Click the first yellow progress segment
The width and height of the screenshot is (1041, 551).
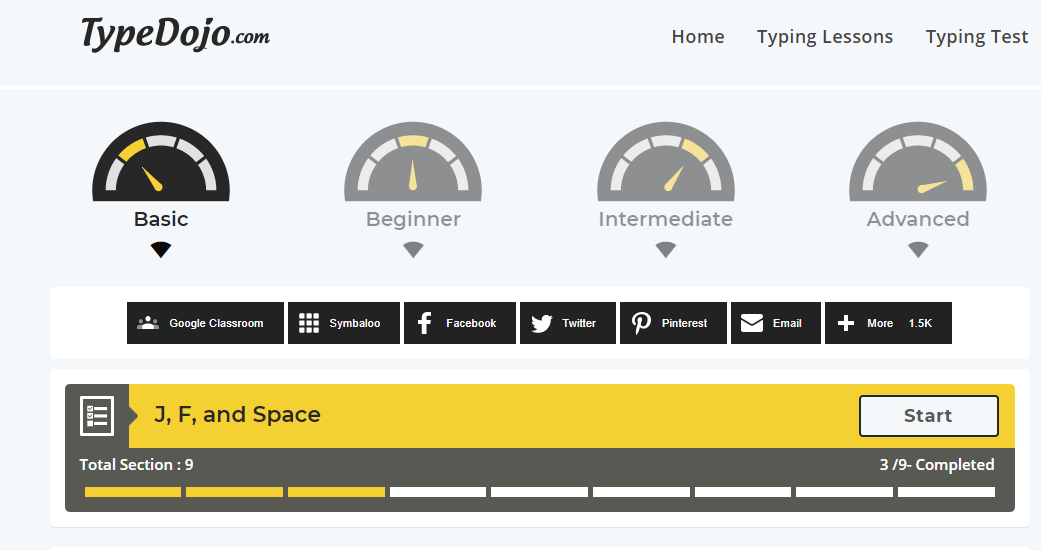point(133,492)
